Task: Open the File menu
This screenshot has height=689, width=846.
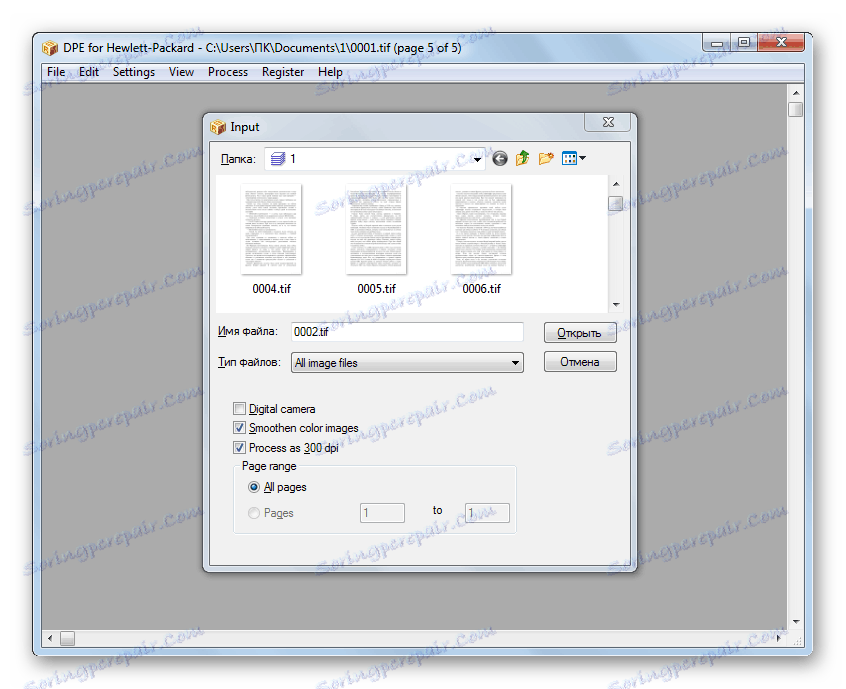Action: click(x=56, y=72)
